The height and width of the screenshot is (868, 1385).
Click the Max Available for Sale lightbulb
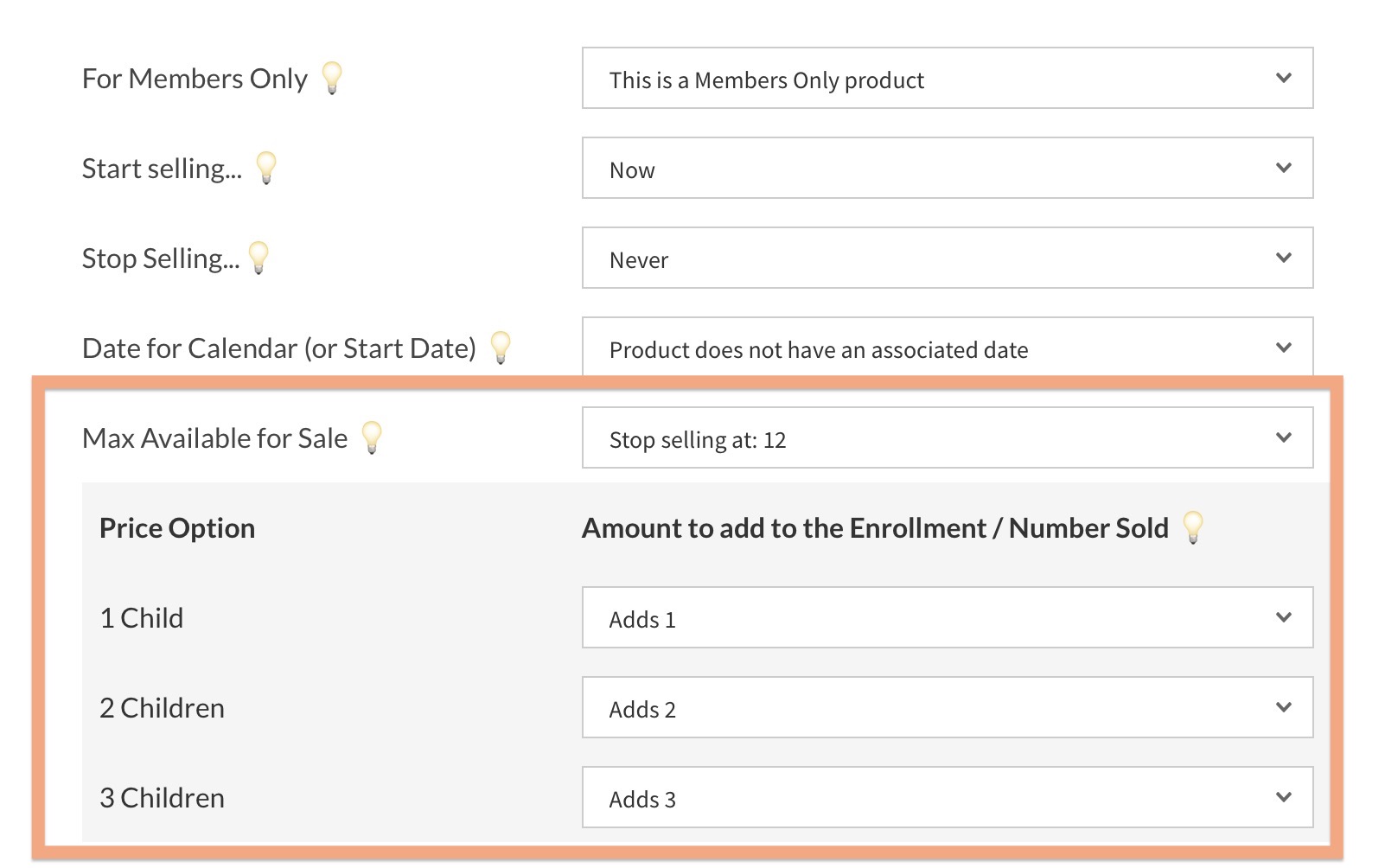point(372,437)
